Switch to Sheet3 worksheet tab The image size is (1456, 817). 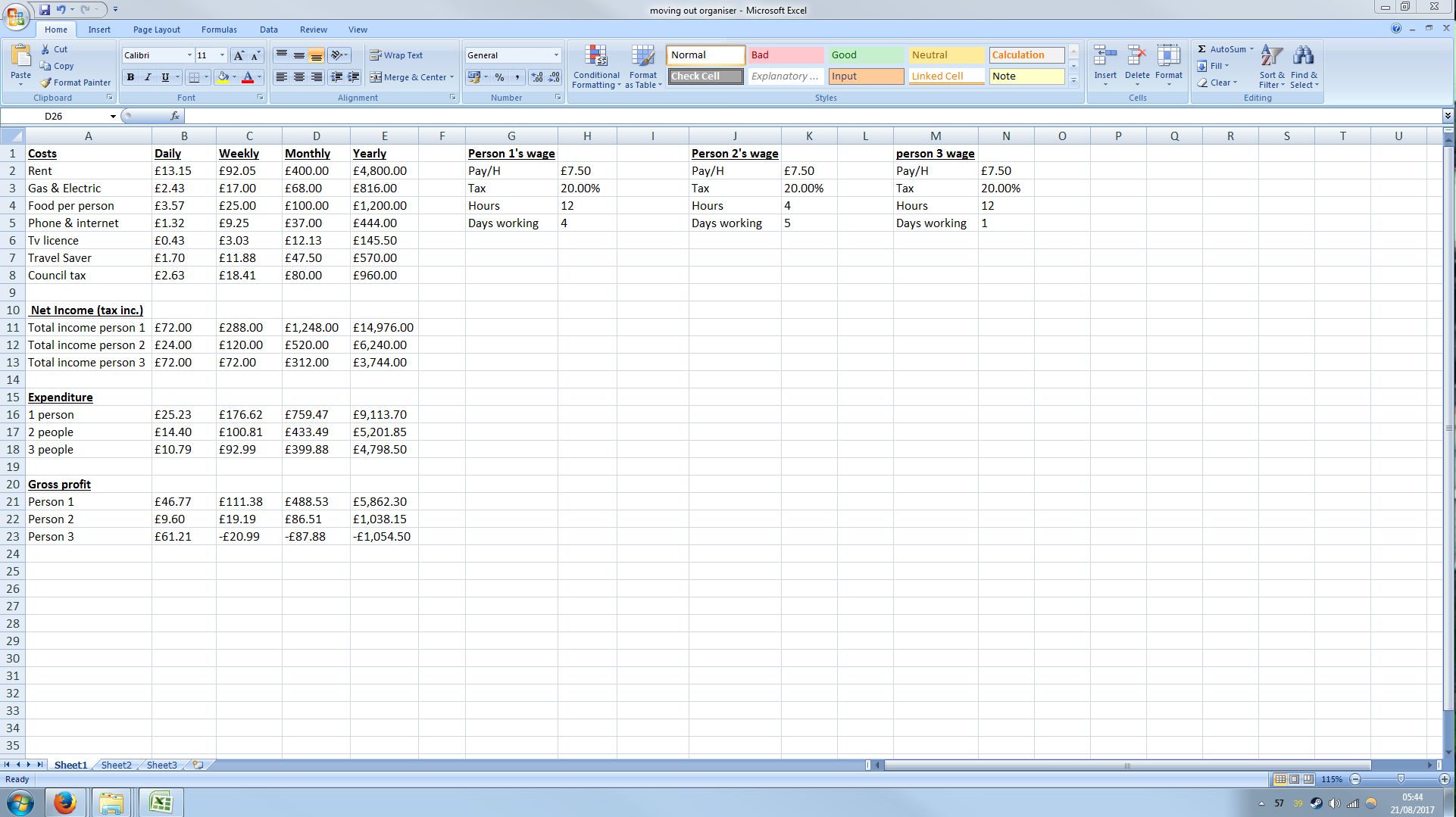[161, 765]
